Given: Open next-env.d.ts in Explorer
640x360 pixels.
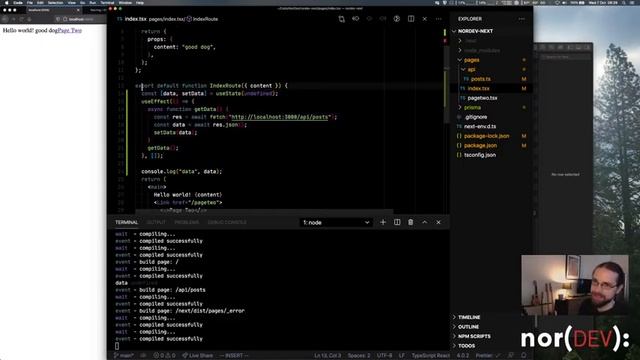Looking at the screenshot, I should tap(480, 127).
